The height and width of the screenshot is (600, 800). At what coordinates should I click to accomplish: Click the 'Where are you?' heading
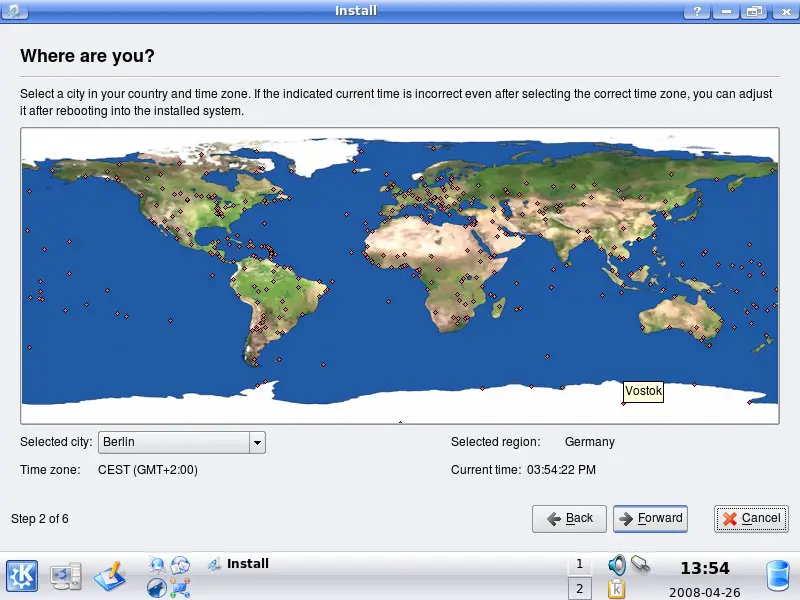87,56
